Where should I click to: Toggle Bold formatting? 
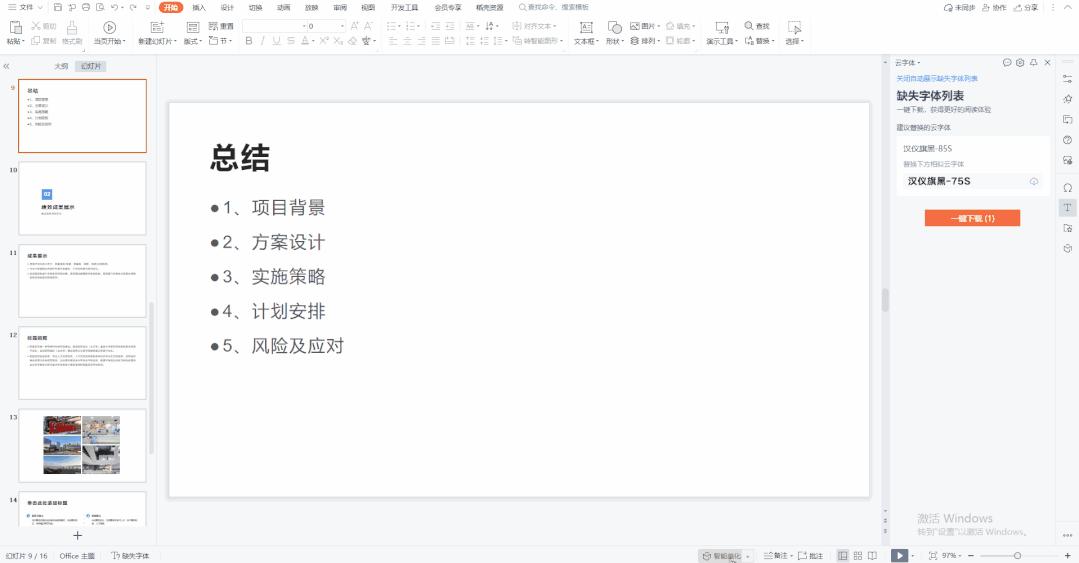coord(248,41)
